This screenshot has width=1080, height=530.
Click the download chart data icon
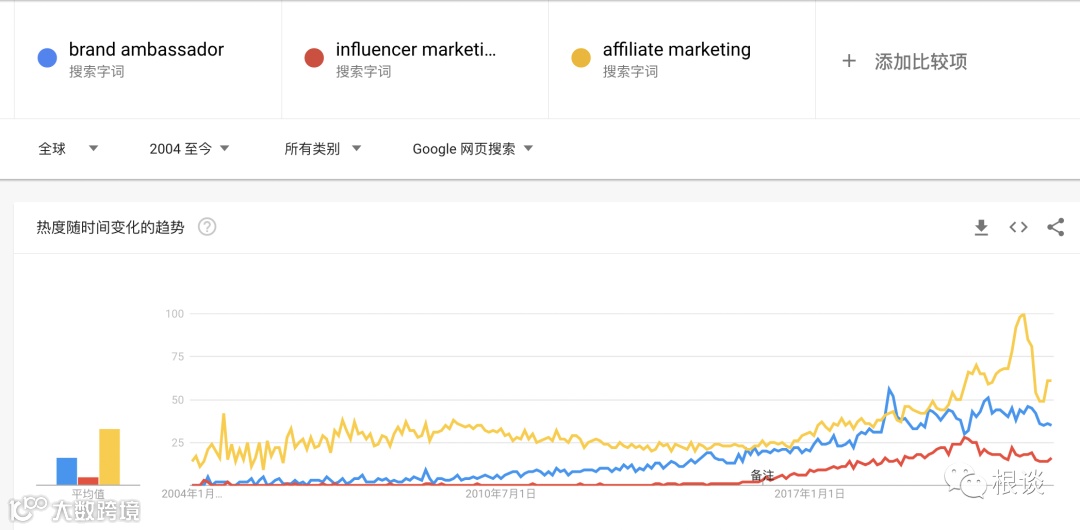[x=981, y=228]
